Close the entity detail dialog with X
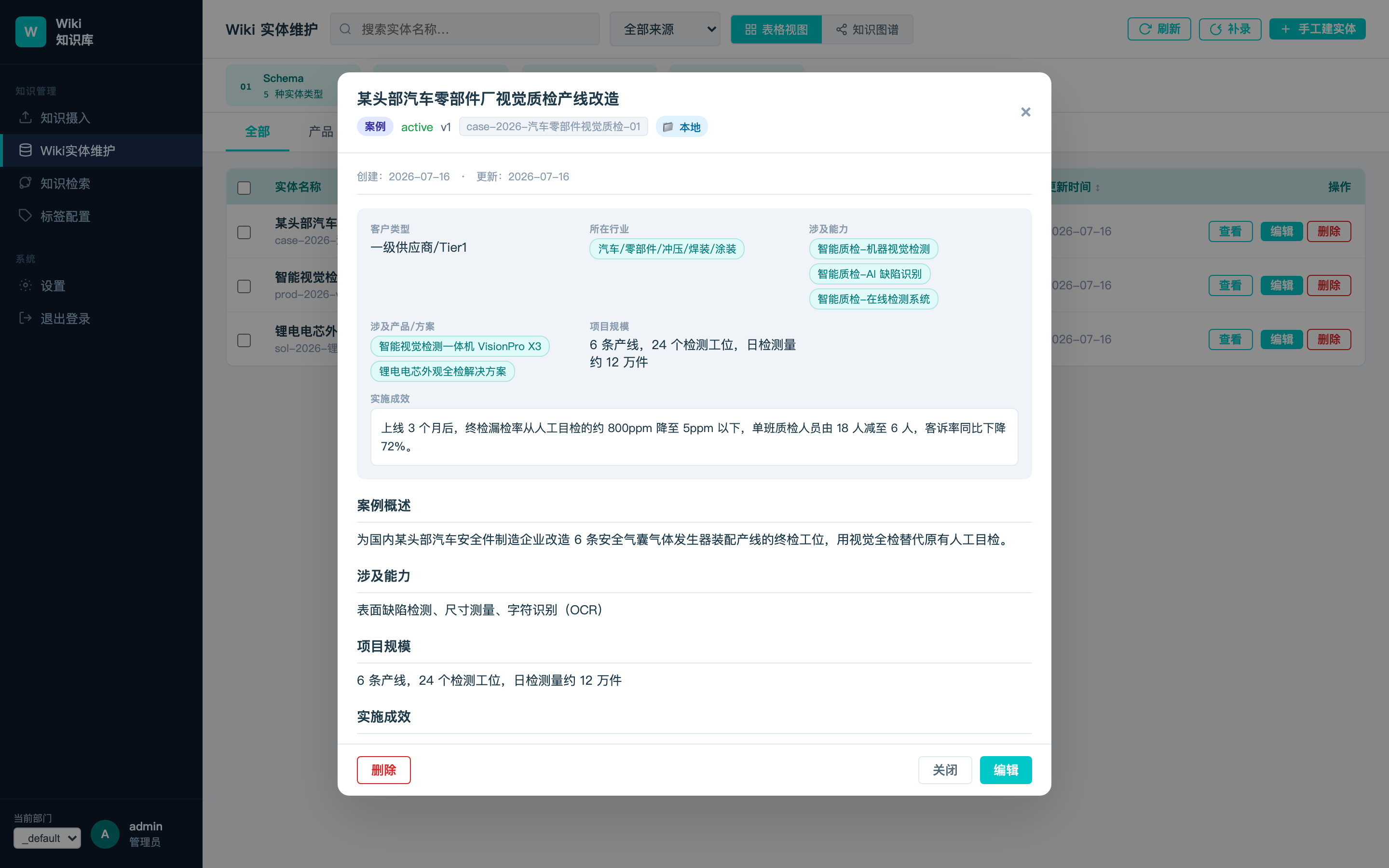1389x868 pixels. (1026, 112)
